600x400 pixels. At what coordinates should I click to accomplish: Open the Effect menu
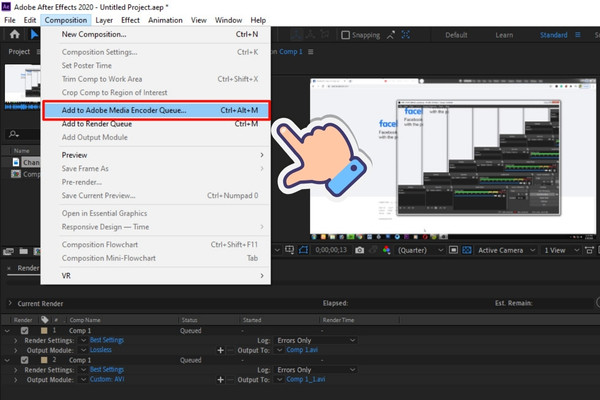click(x=130, y=20)
